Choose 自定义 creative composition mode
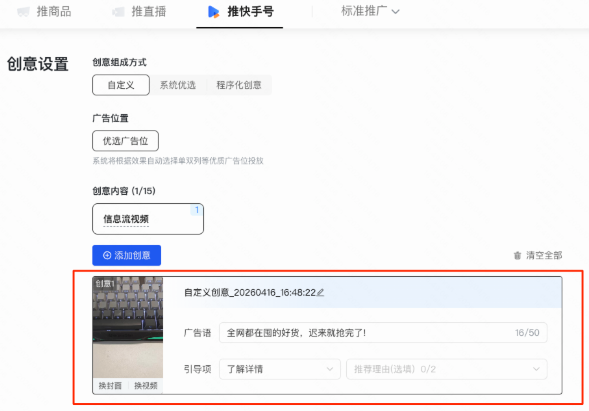This screenshot has height=411, width=589. (x=121, y=85)
